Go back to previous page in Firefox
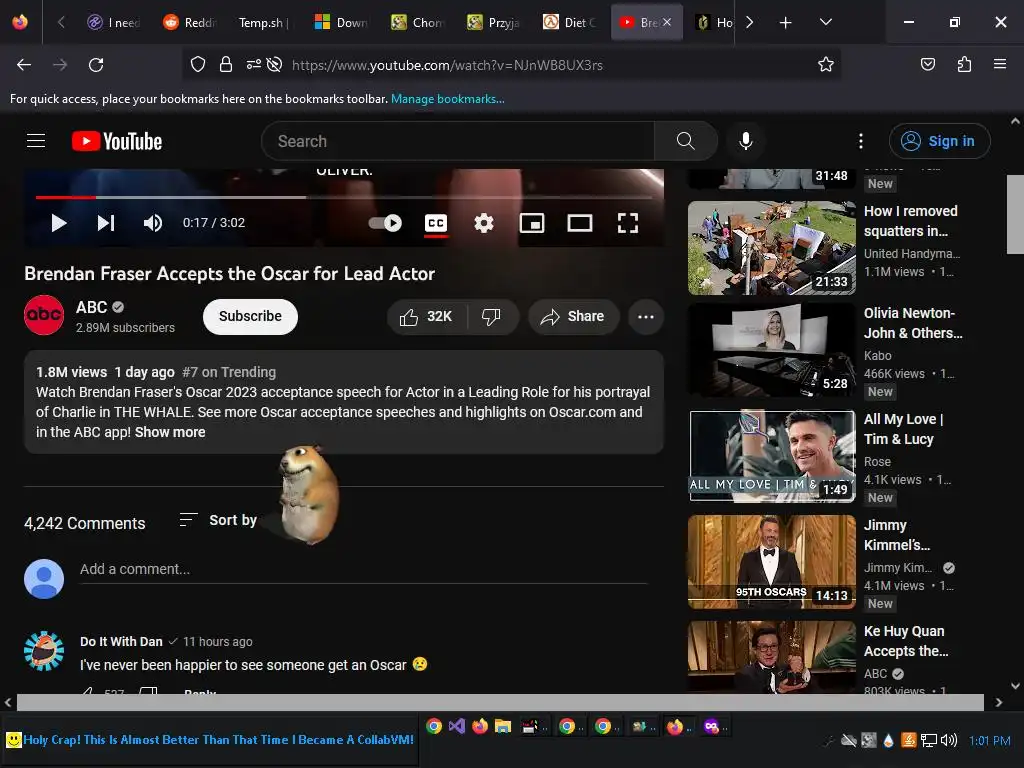 (24, 65)
